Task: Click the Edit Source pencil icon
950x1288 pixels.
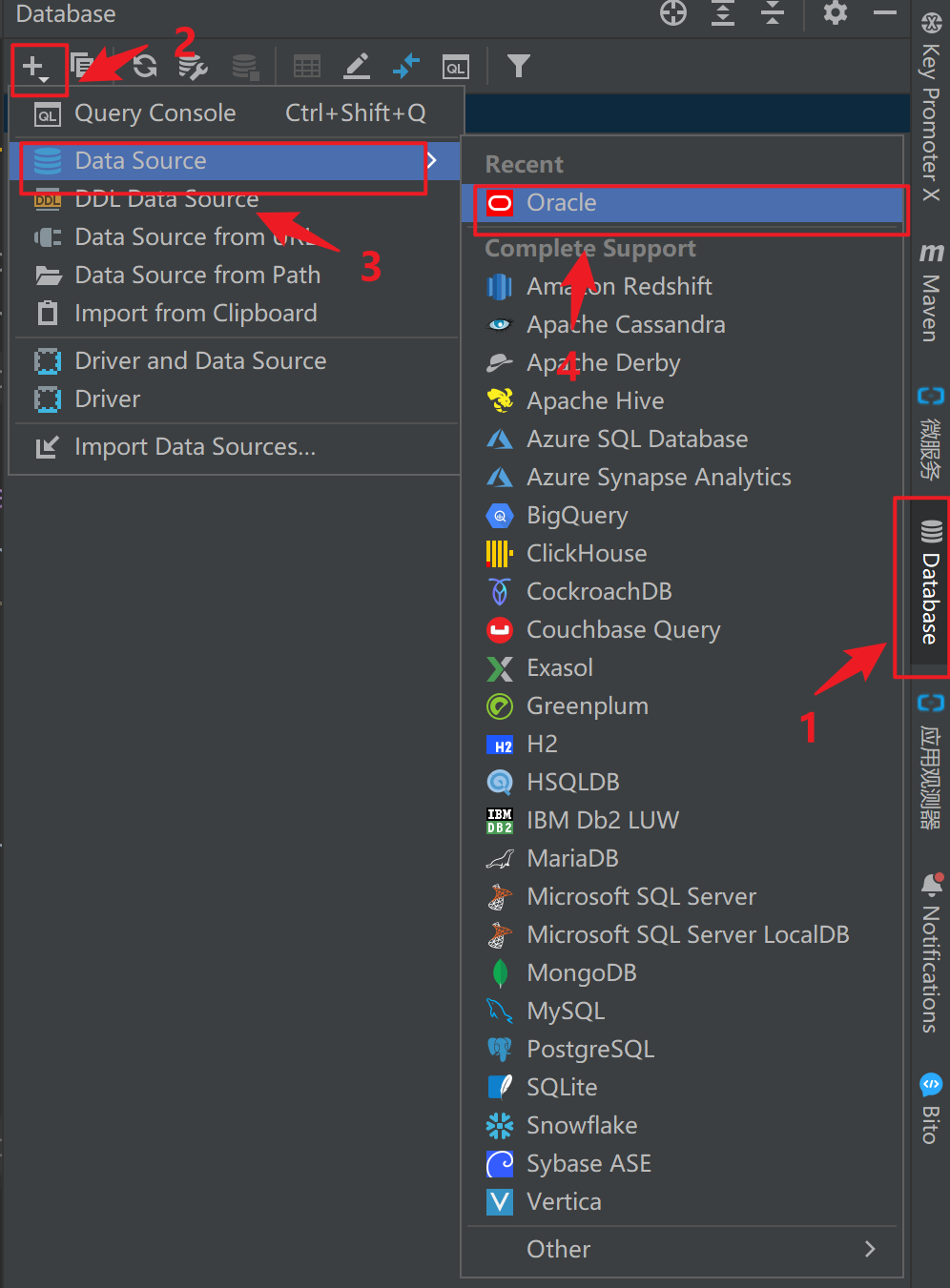Action: 357,67
